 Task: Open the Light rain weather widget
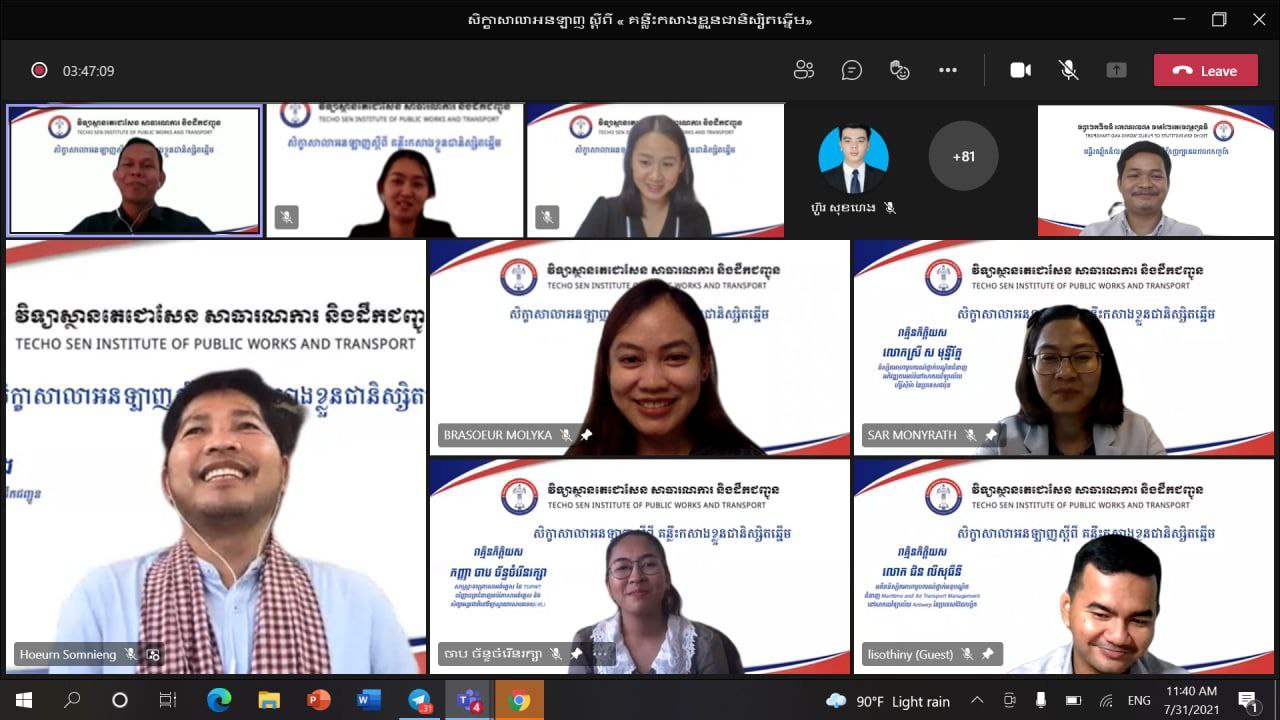(888, 701)
